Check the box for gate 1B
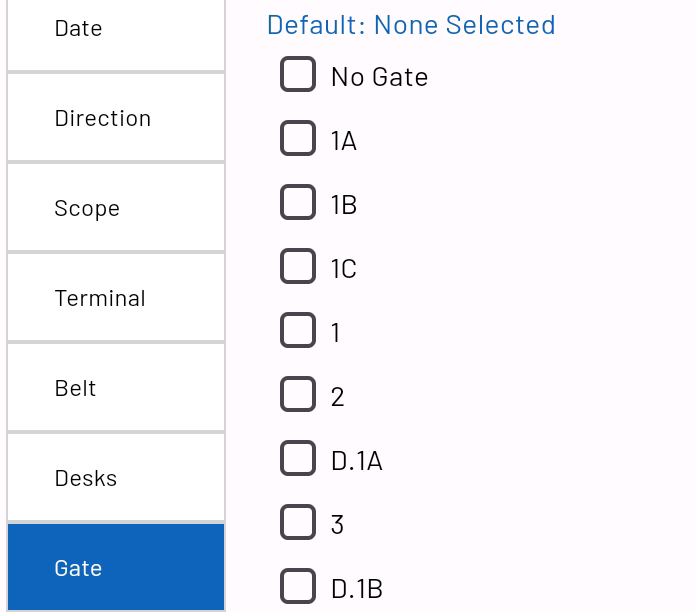696x612 pixels. pyautogui.click(x=298, y=202)
